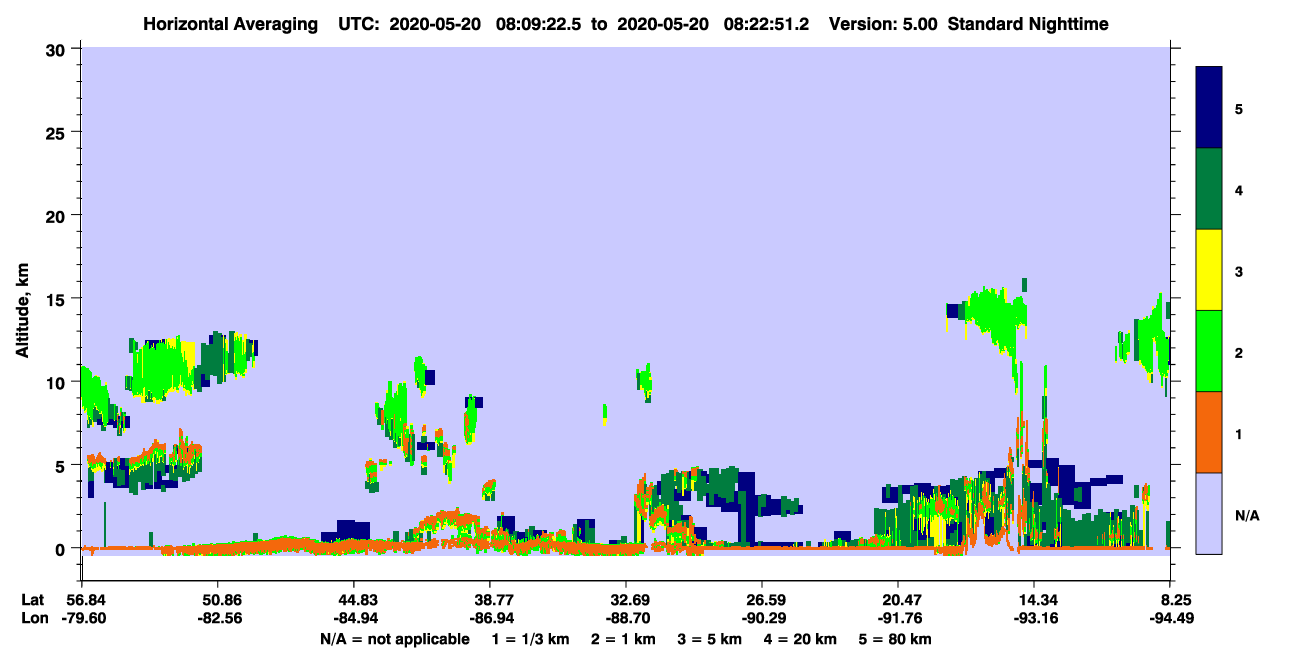Click the dark blue colorbar segment labeled 5
1300x667 pixels.
click(x=1209, y=107)
